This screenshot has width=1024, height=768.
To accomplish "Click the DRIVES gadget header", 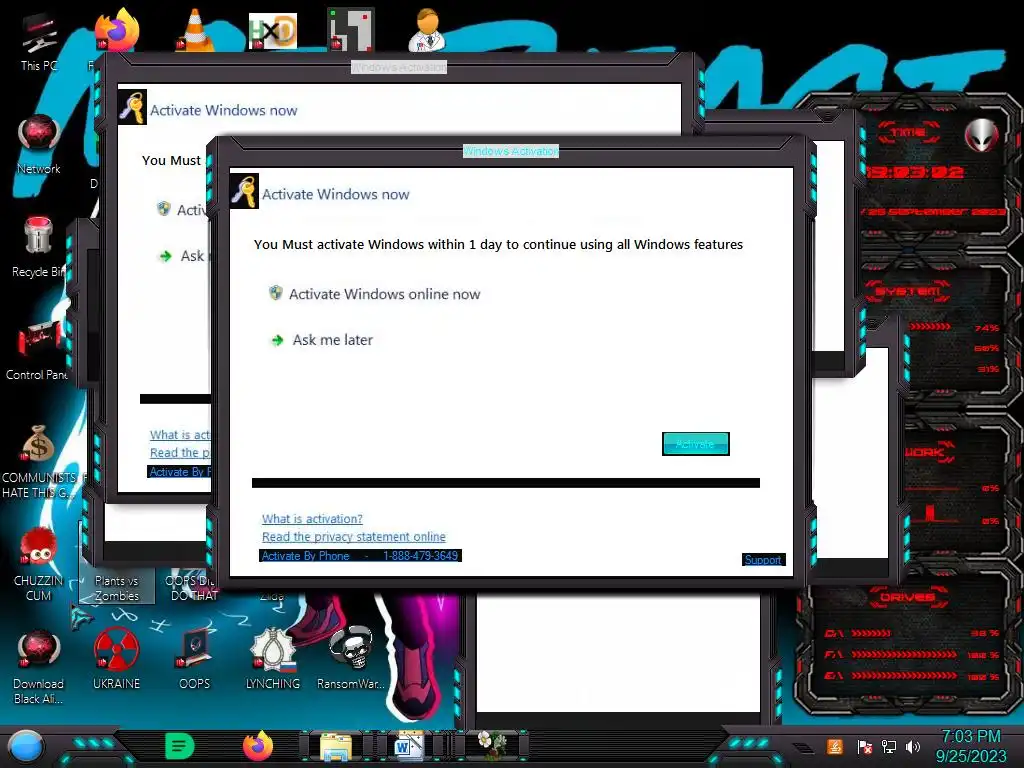I will pyautogui.click(x=907, y=597).
